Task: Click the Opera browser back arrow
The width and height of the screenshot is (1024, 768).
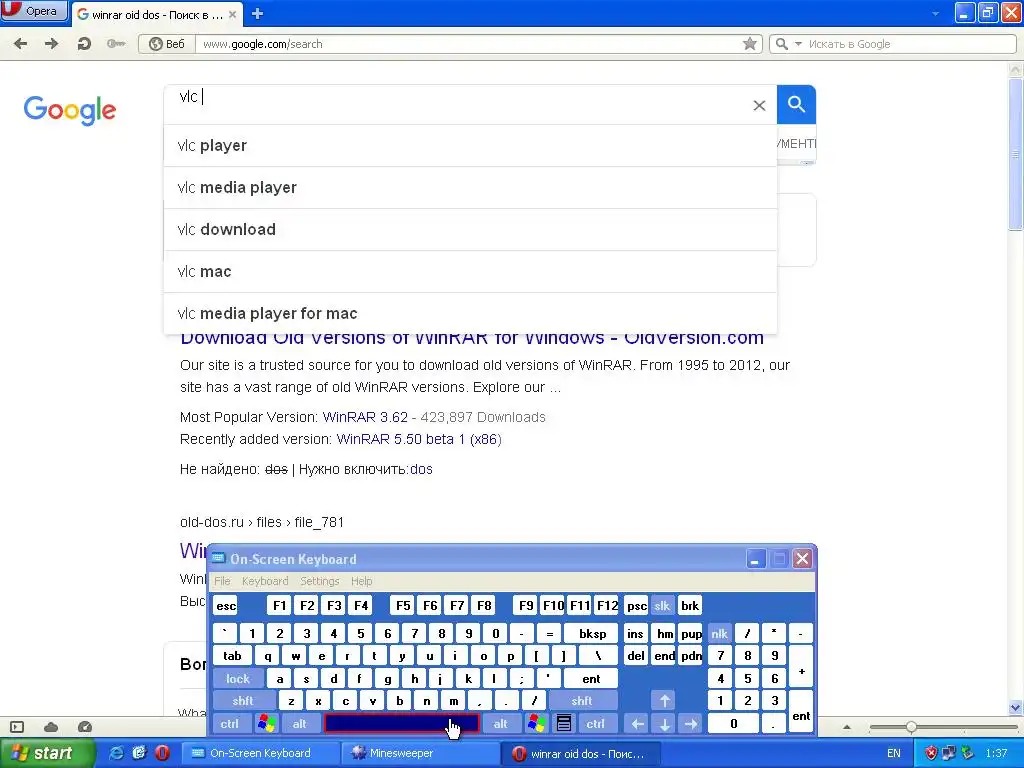Action: 21,44
